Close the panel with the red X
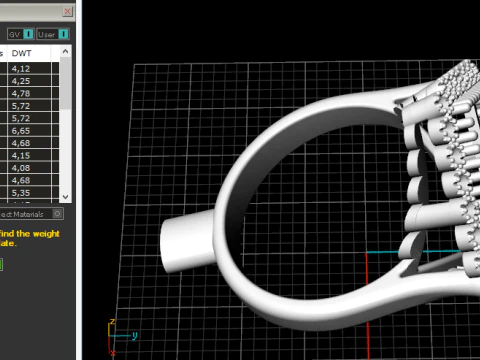Screen dimensions: 480x360 [x=67, y=11]
